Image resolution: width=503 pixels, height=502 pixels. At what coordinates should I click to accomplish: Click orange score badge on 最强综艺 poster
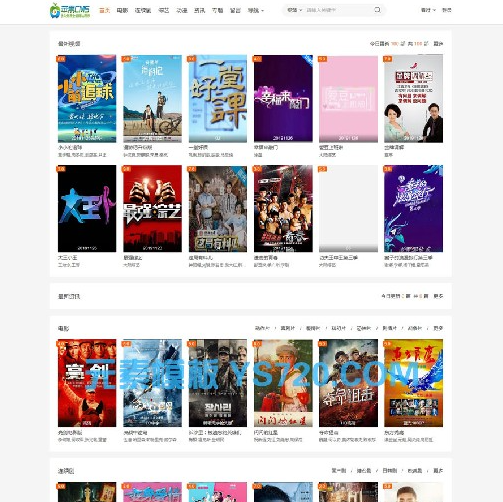pyautogui.click(x=126, y=169)
